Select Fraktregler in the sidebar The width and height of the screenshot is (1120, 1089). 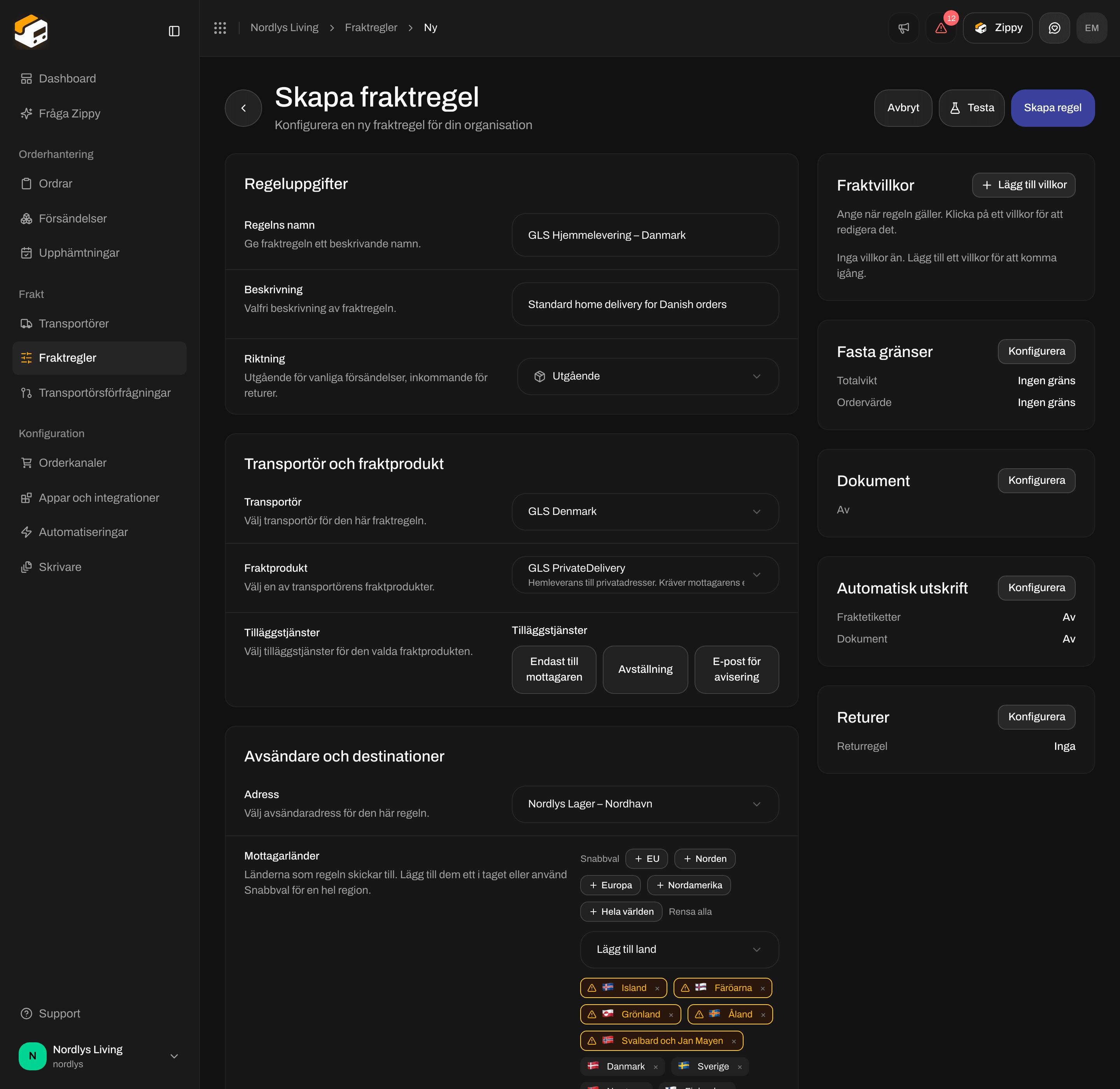100,358
